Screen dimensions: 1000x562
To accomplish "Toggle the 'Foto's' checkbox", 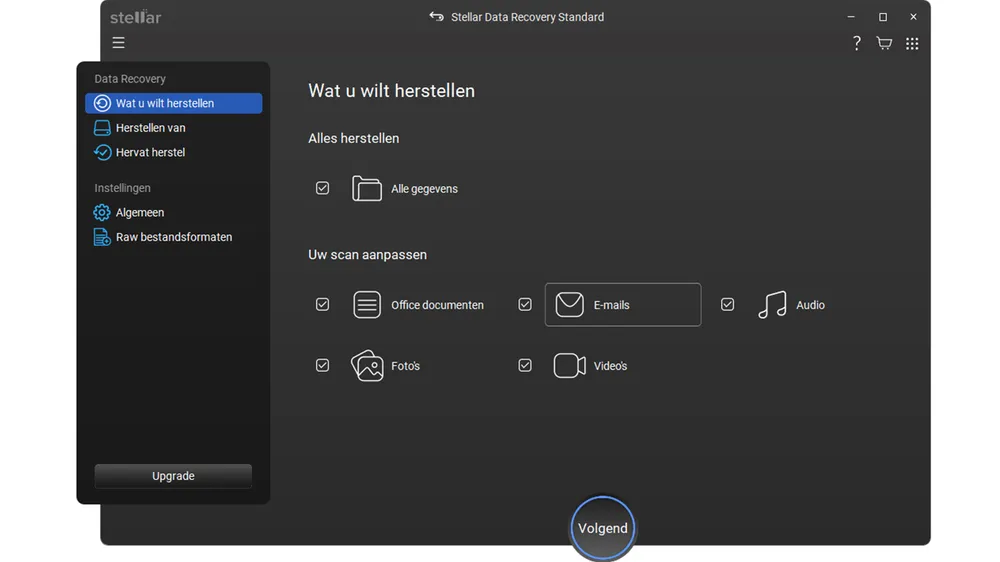I will click(323, 366).
